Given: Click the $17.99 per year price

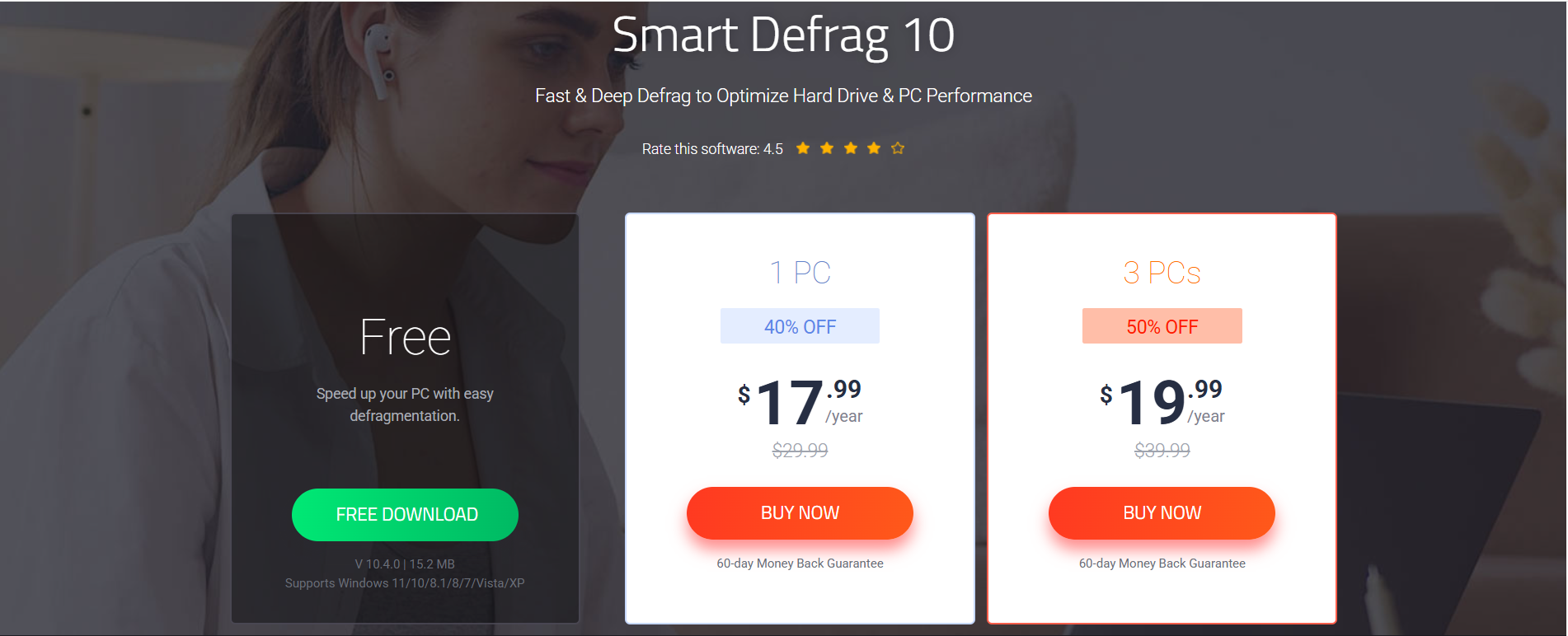Looking at the screenshot, I should point(800,402).
